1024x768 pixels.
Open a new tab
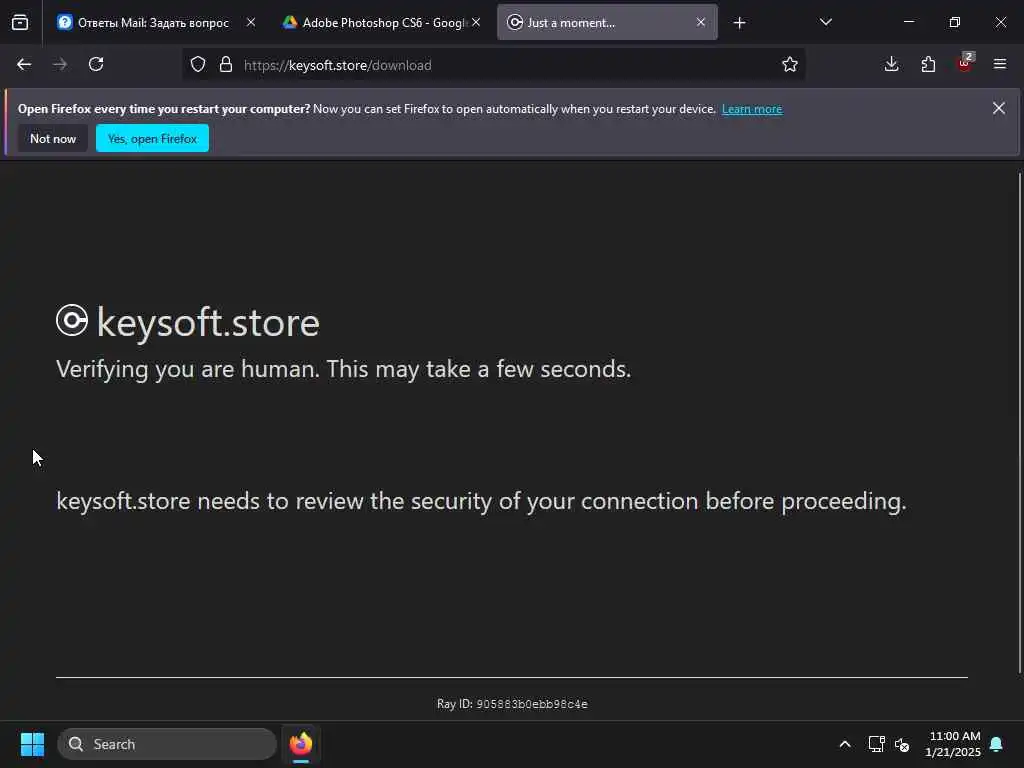[739, 23]
